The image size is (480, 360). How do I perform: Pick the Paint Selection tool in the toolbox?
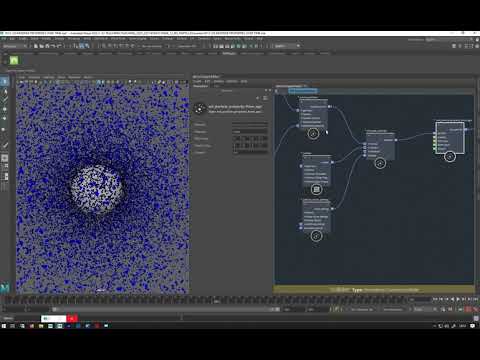point(5,99)
